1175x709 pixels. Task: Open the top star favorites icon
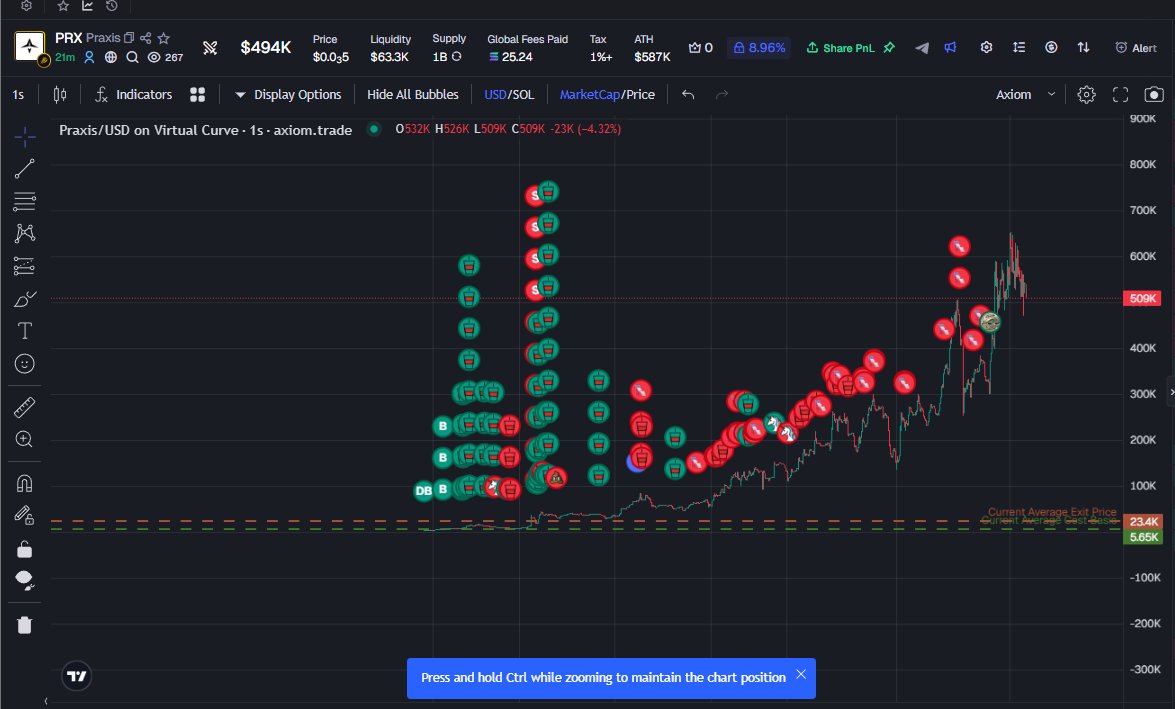click(x=64, y=6)
